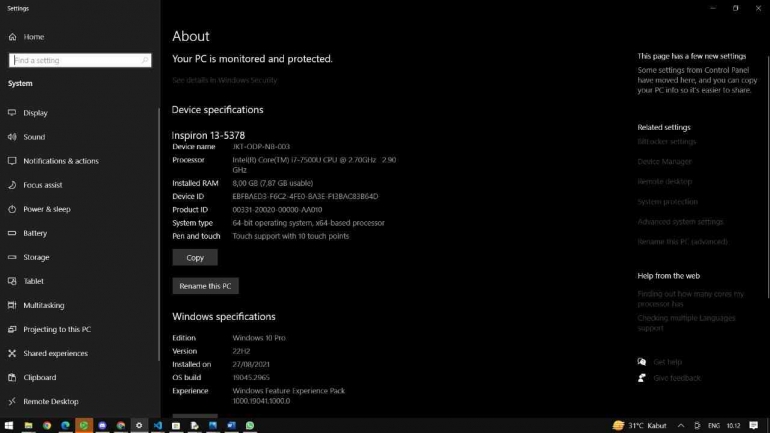The width and height of the screenshot is (770, 433).
Task: Open System protection link
Action: click(x=667, y=202)
